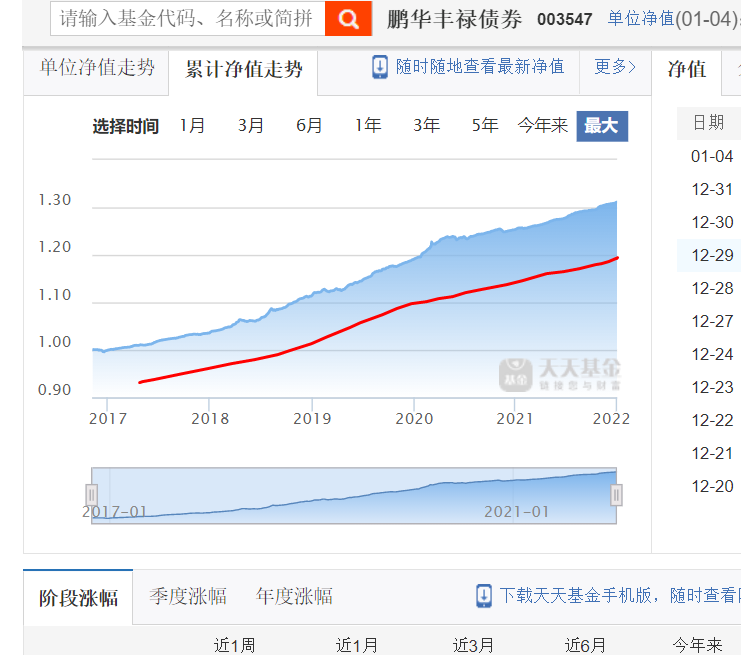Click the 12-28 date row
The height and width of the screenshot is (655, 741).
click(712, 288)
